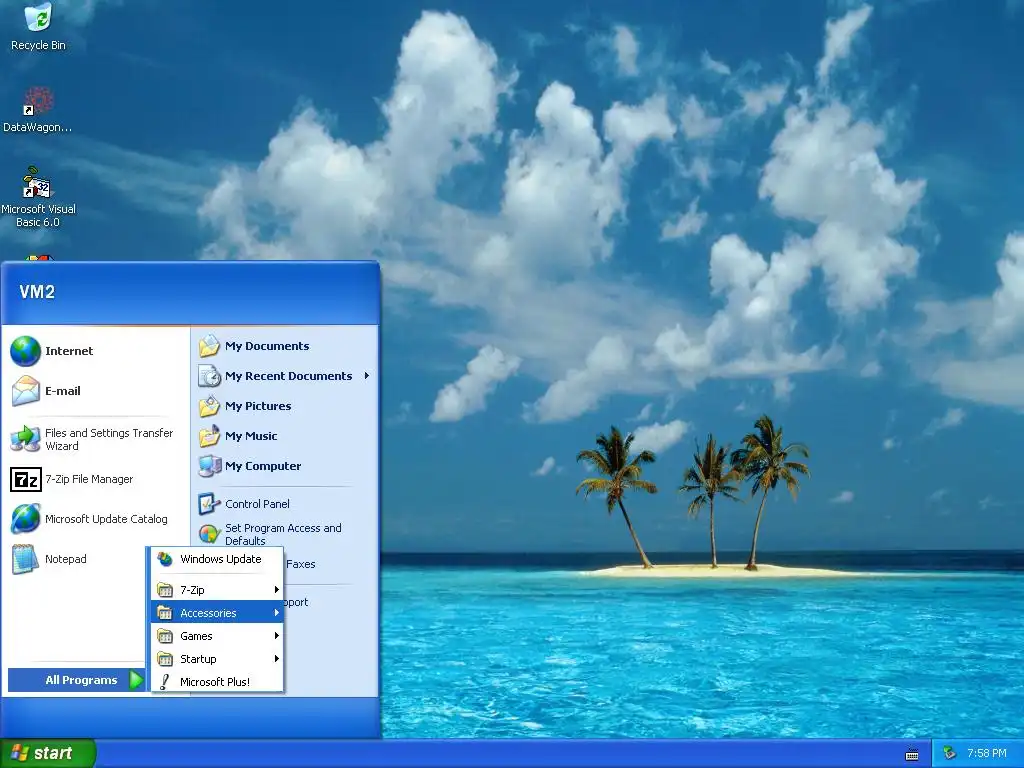Click the Windows Update icon in submenu
1024x768 pixels.
tap(165, 559)
